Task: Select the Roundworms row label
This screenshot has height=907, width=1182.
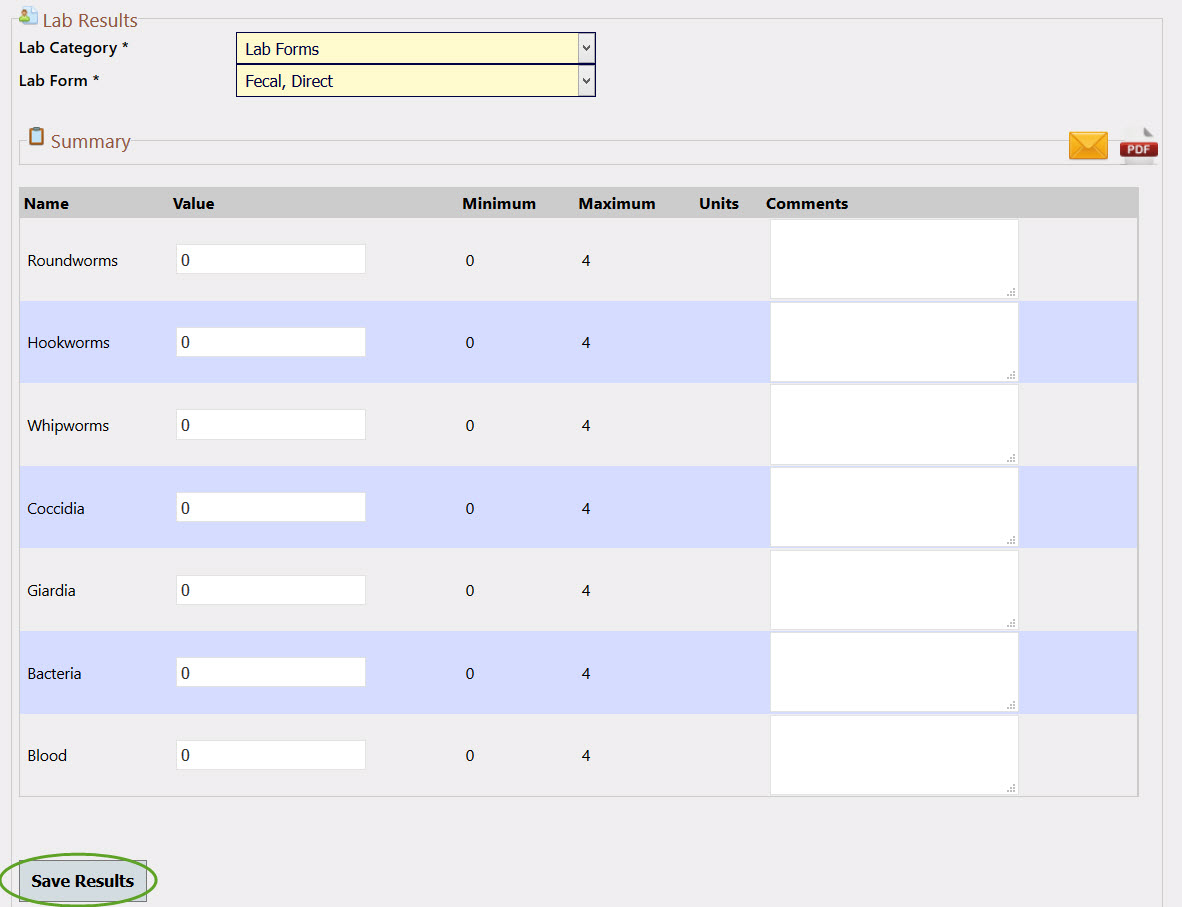Action: [x=72, y=261]
